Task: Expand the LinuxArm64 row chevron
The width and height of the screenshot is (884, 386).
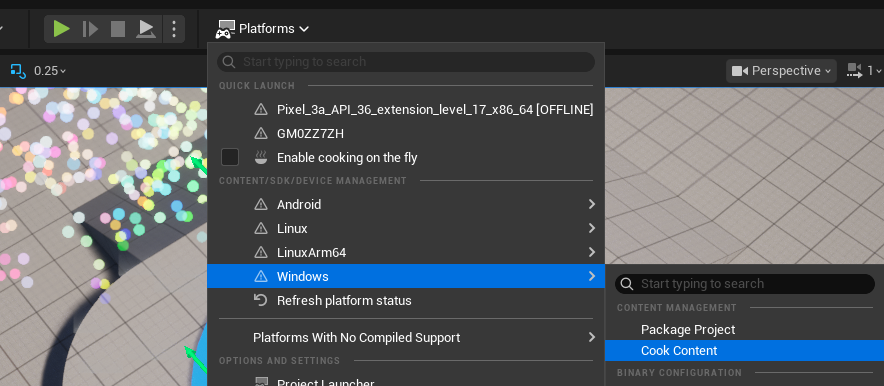Action: point(591,252)
